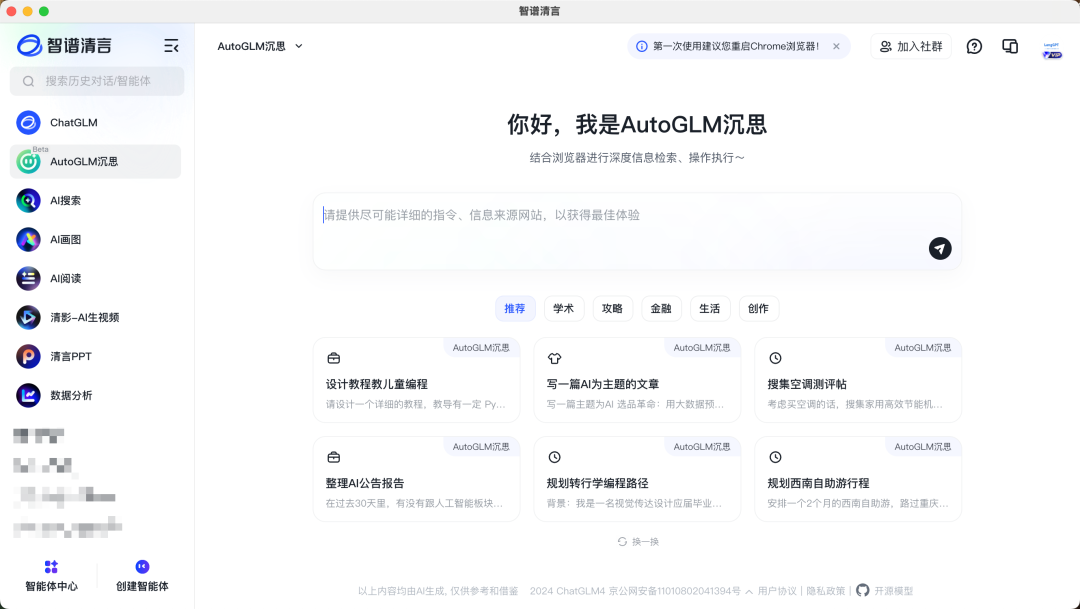Open the 隐私政策 link
1080x609 pixels.
tap(826, 591)
